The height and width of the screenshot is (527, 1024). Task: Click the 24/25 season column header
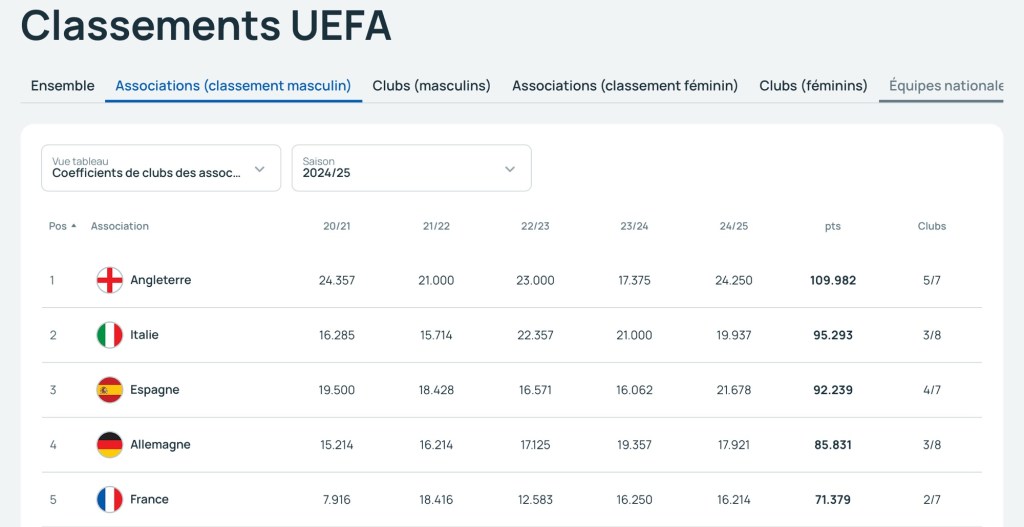(733, 226)
